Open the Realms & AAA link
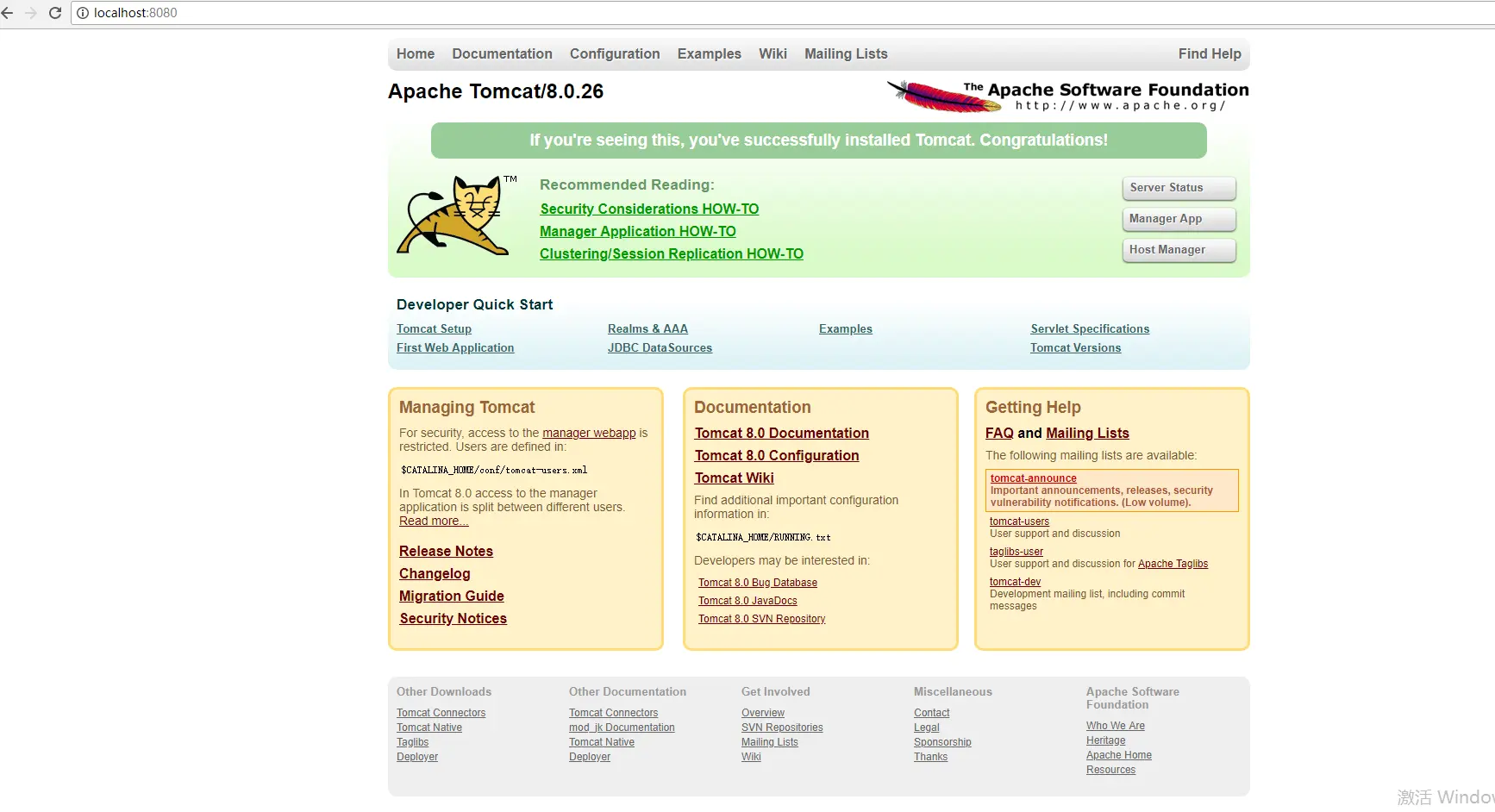1495x812 pixels. [x=647, y=328]
